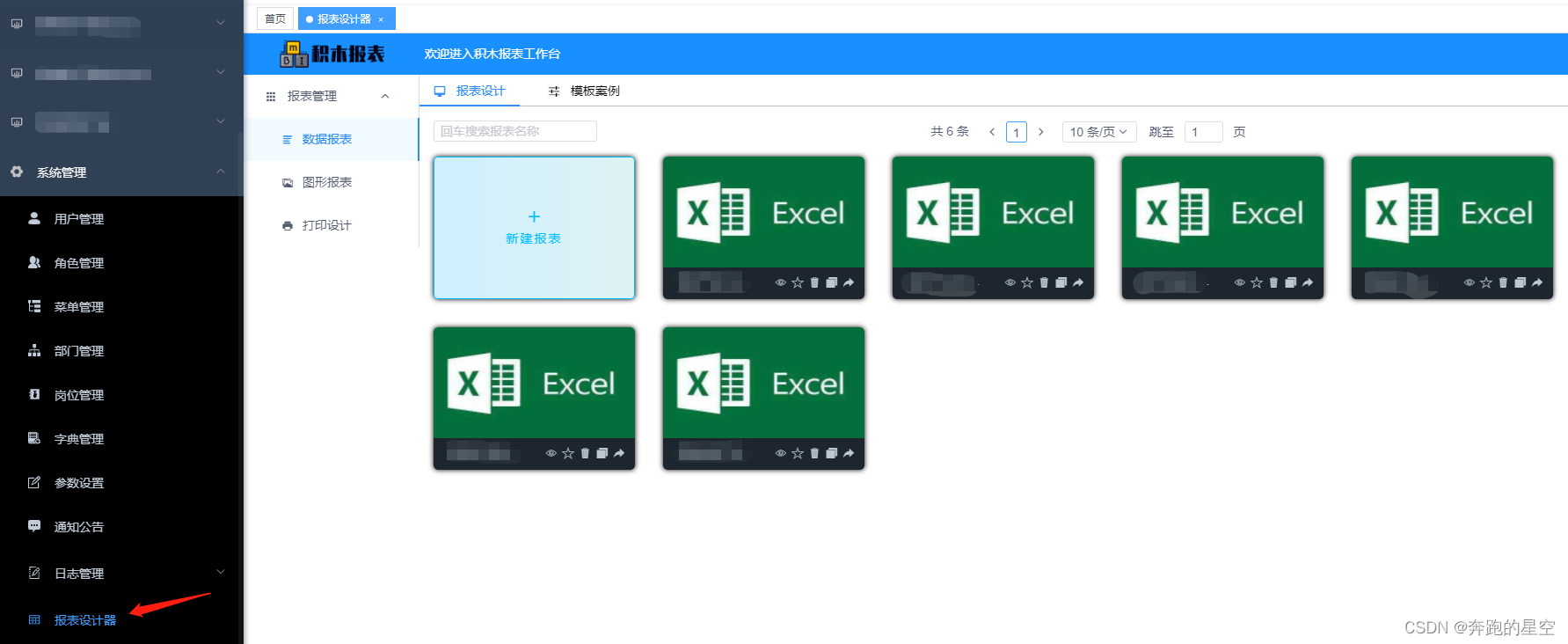
Task: Click the 积木报表 logo
Action: coord(332,54)
